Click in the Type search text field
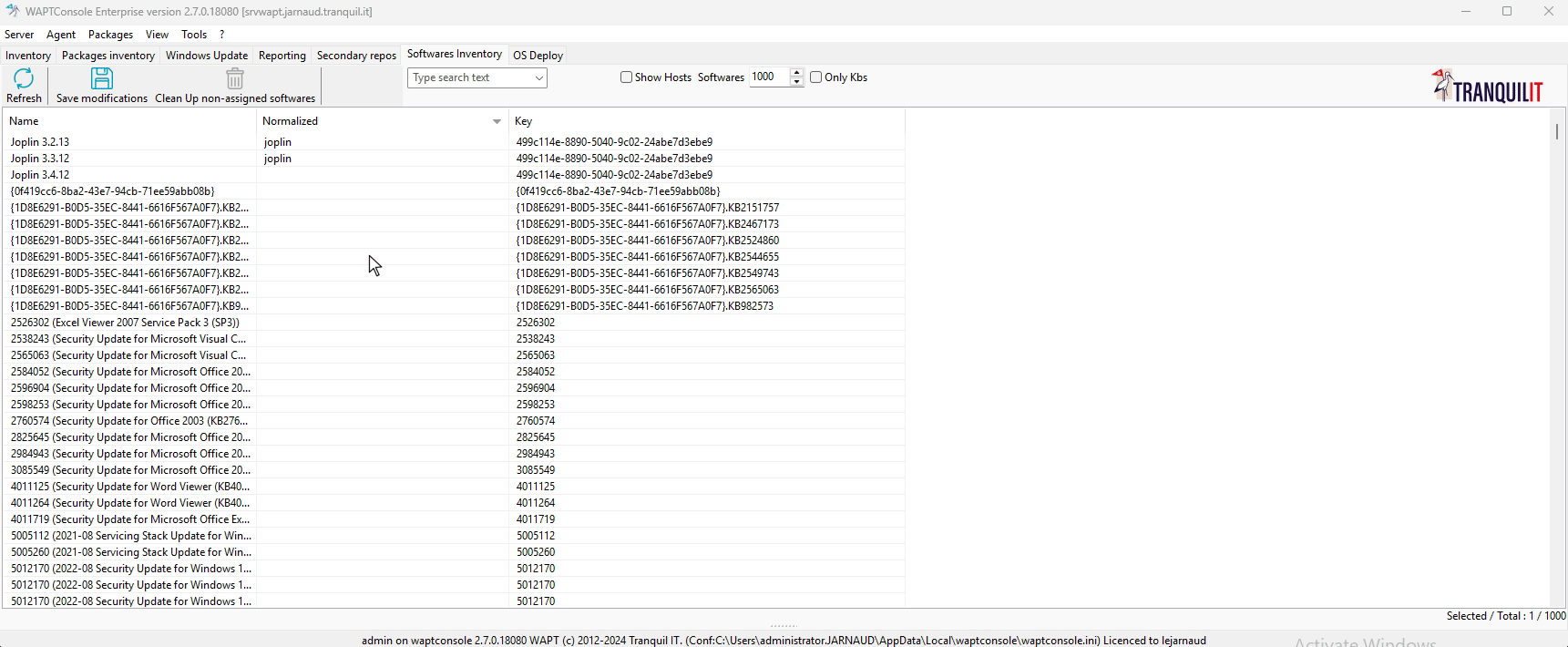The image size is (1568, 647). pyautogui.click(x=470, y=78)
